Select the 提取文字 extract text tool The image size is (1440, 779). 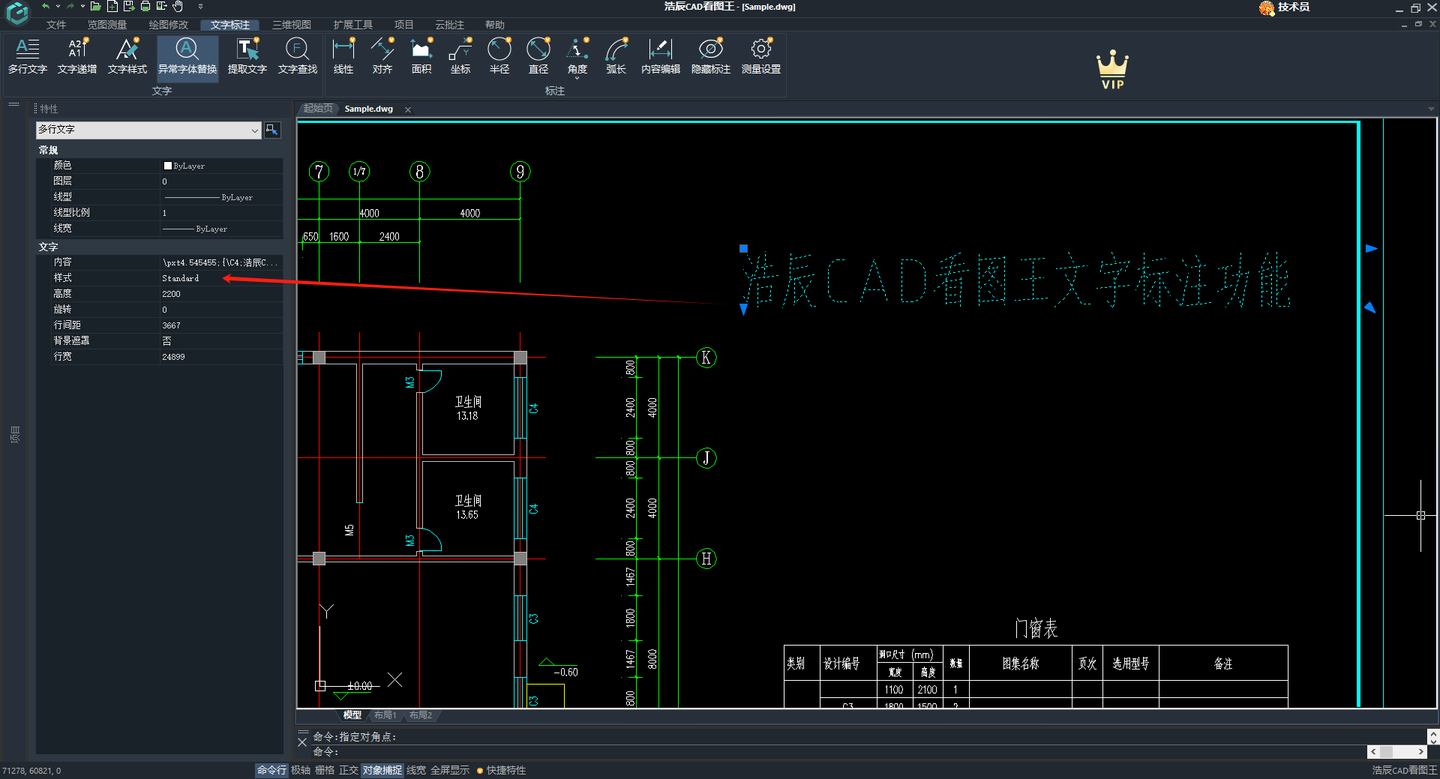pos(247,56)
